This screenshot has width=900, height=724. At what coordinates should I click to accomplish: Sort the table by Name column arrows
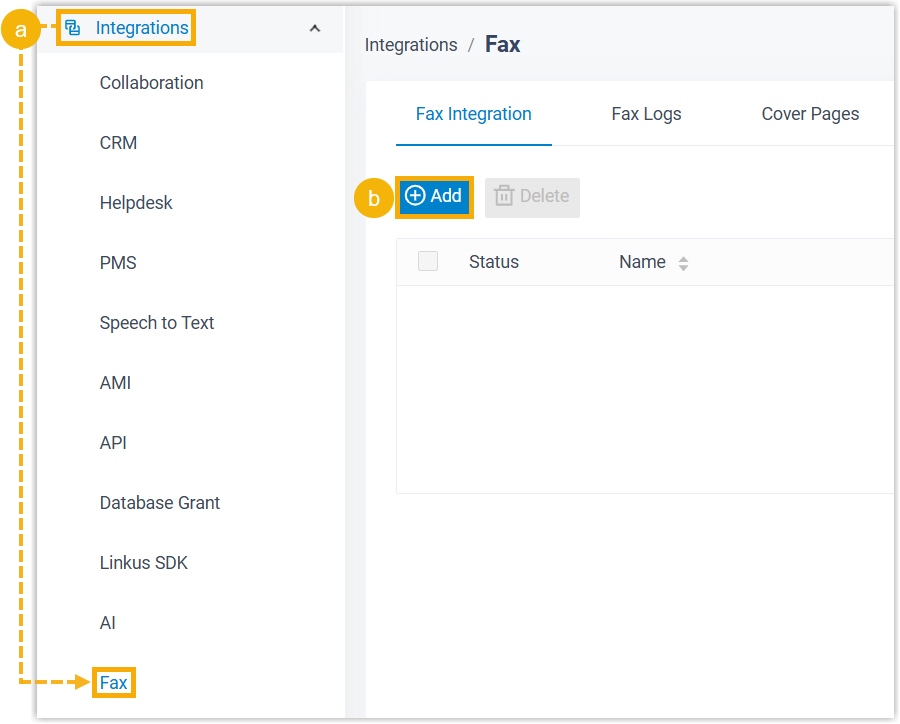coord(683,263)
